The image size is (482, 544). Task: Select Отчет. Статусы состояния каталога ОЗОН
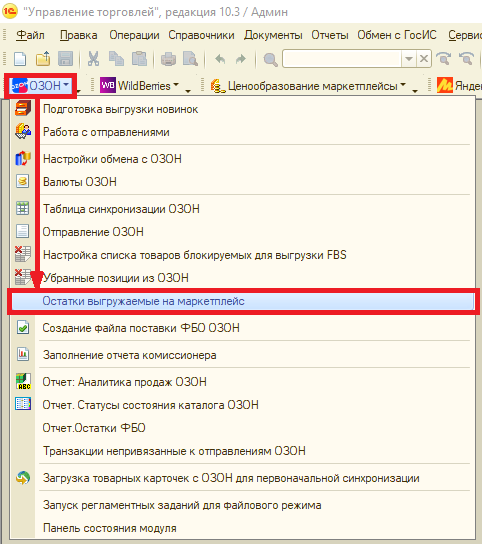[243, 405]
